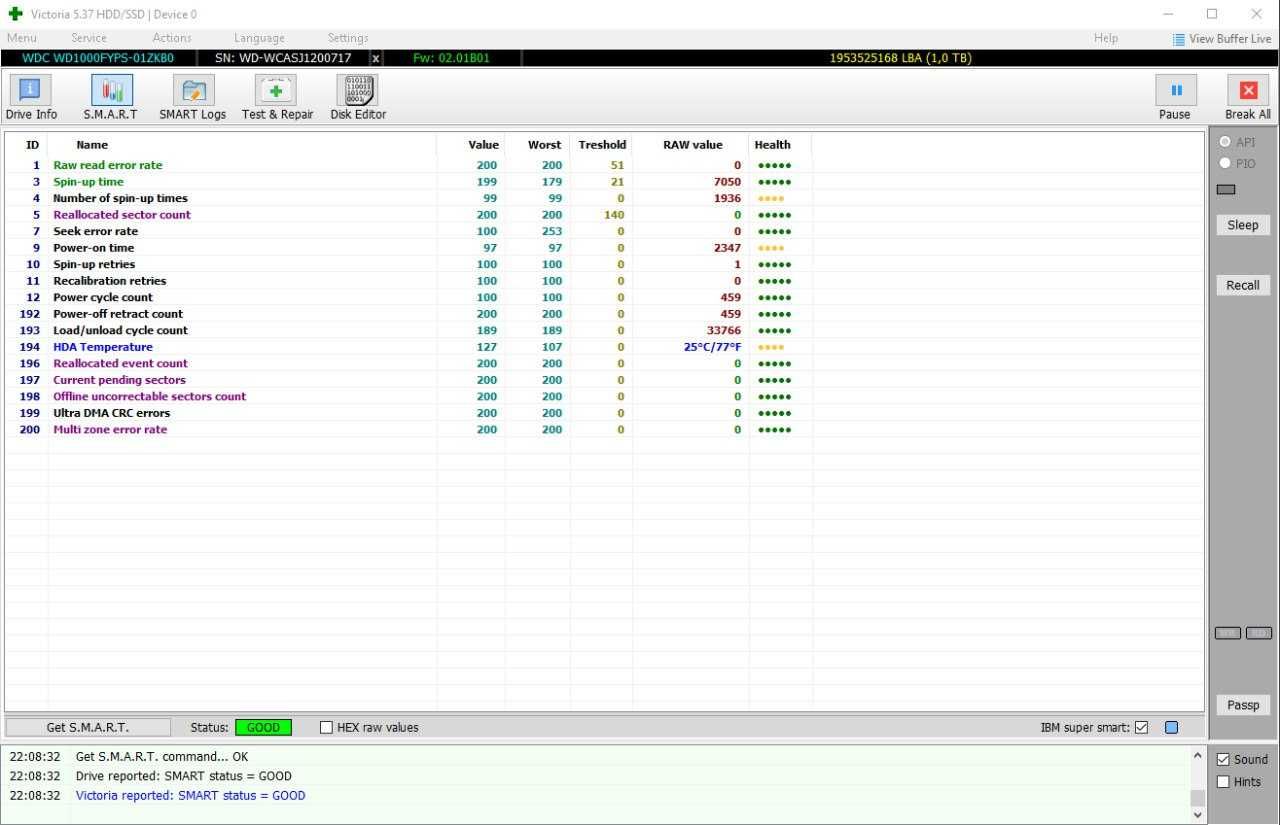
Task: Click the Passp button
Action: (1243, 705)
